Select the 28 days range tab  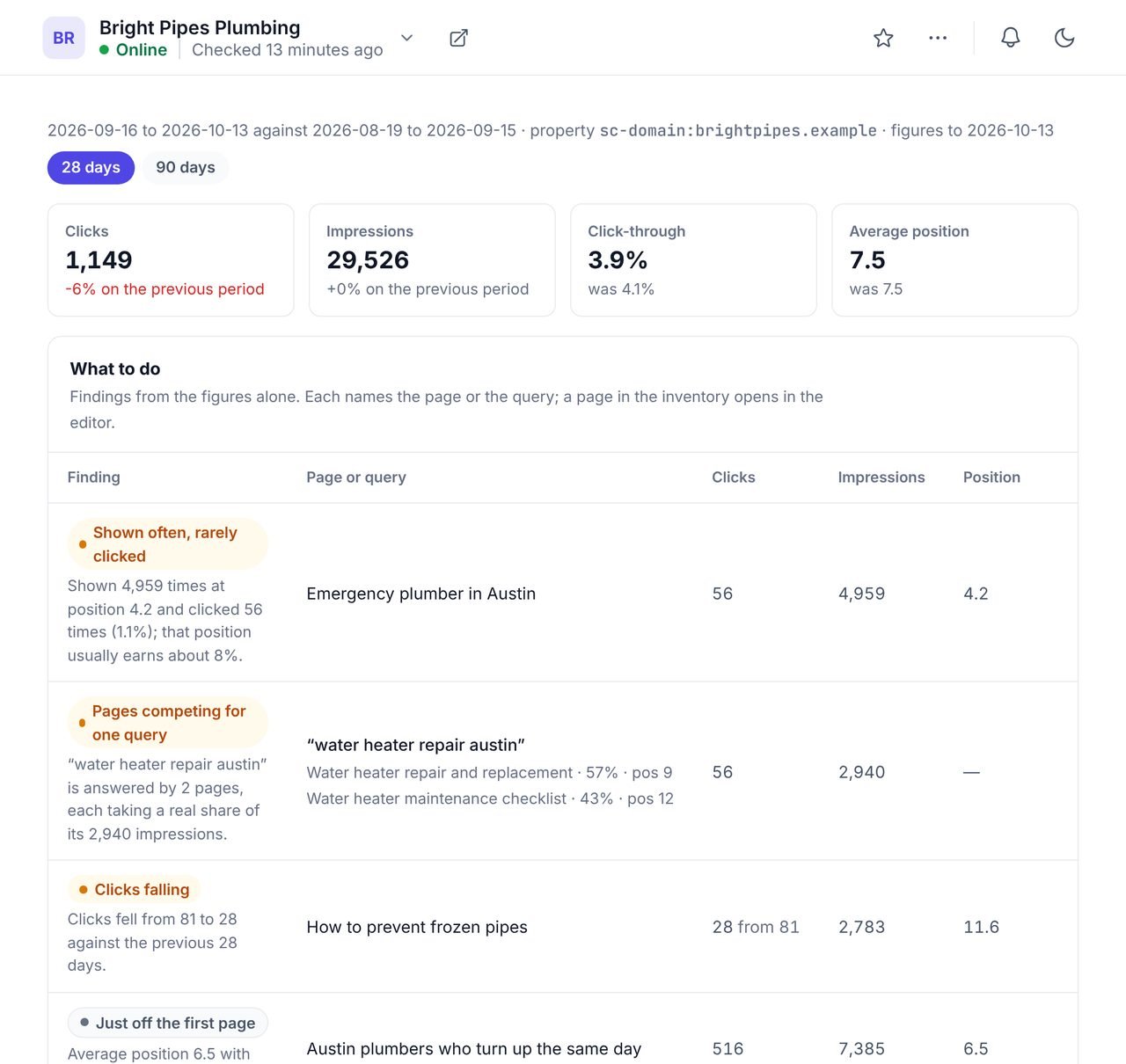(x=91, y=167)
